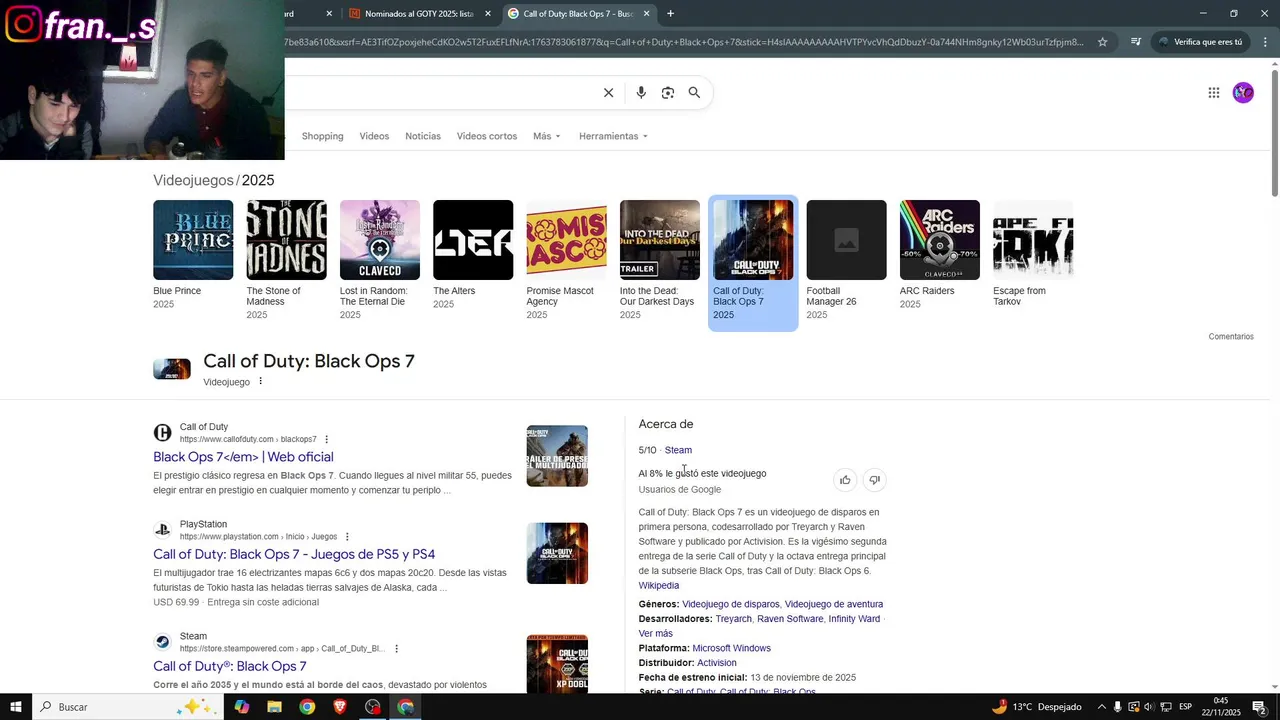Open the Black Ops 7 Web oficial result
The width and height of the screenshot is (1280, 720).
pos(243,457)
